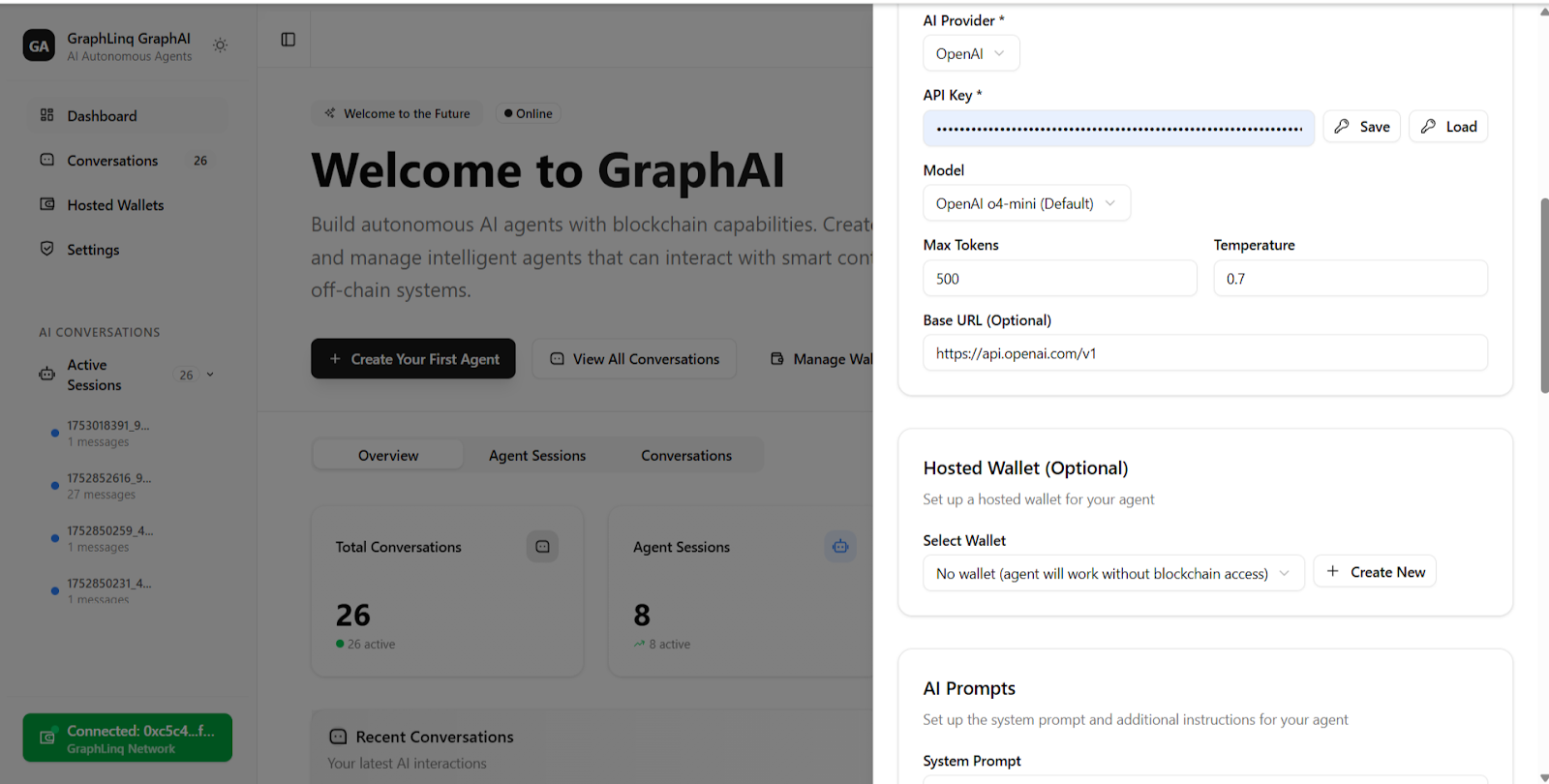
Task: Click the Dashboard grid icon
Action: click(x=46, y=115)
